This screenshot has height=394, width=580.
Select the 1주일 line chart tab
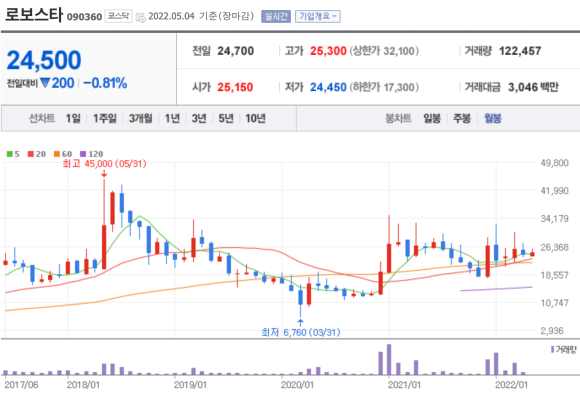(105, 118)
